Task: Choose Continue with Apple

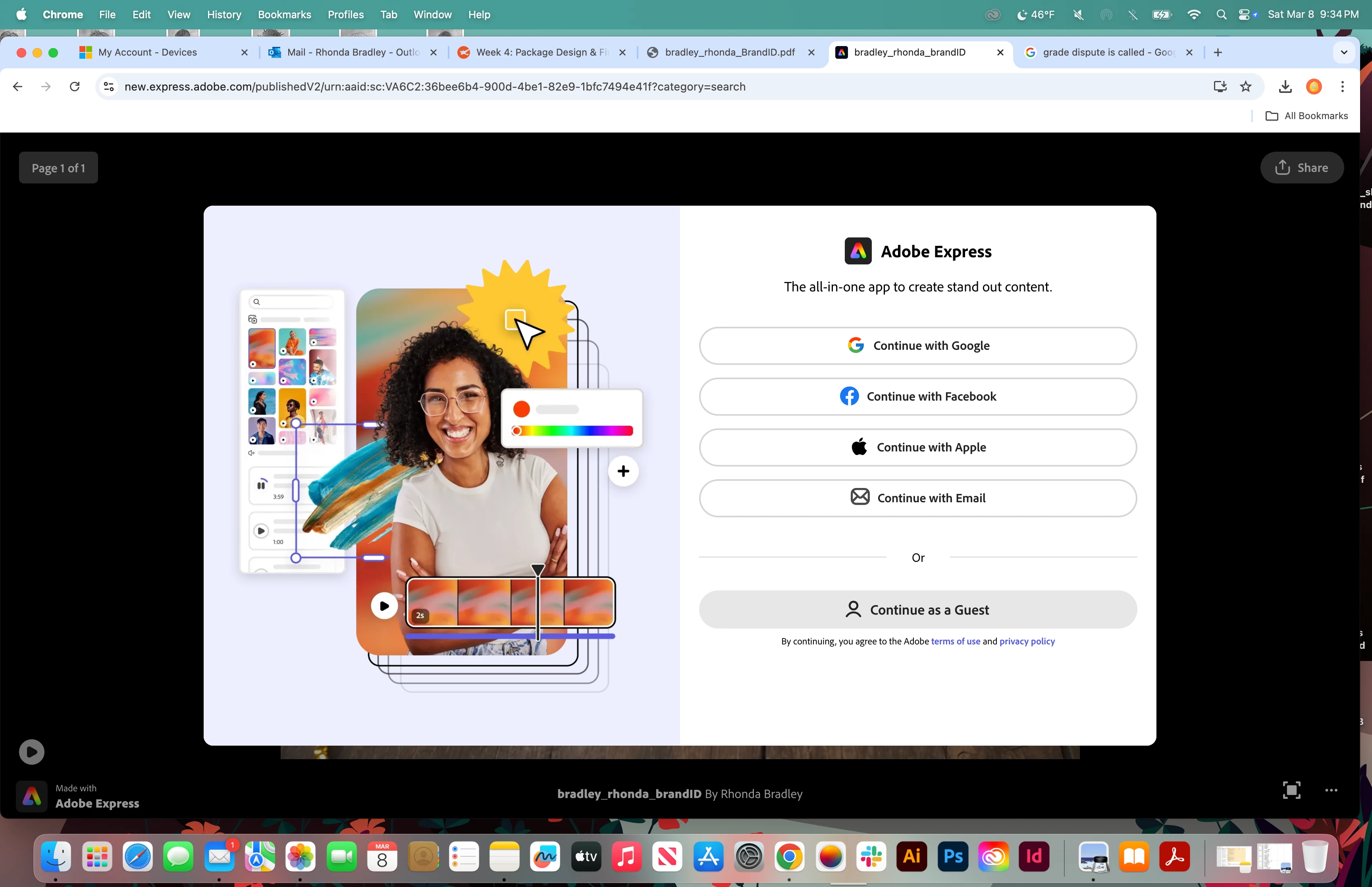Action: 917,447
